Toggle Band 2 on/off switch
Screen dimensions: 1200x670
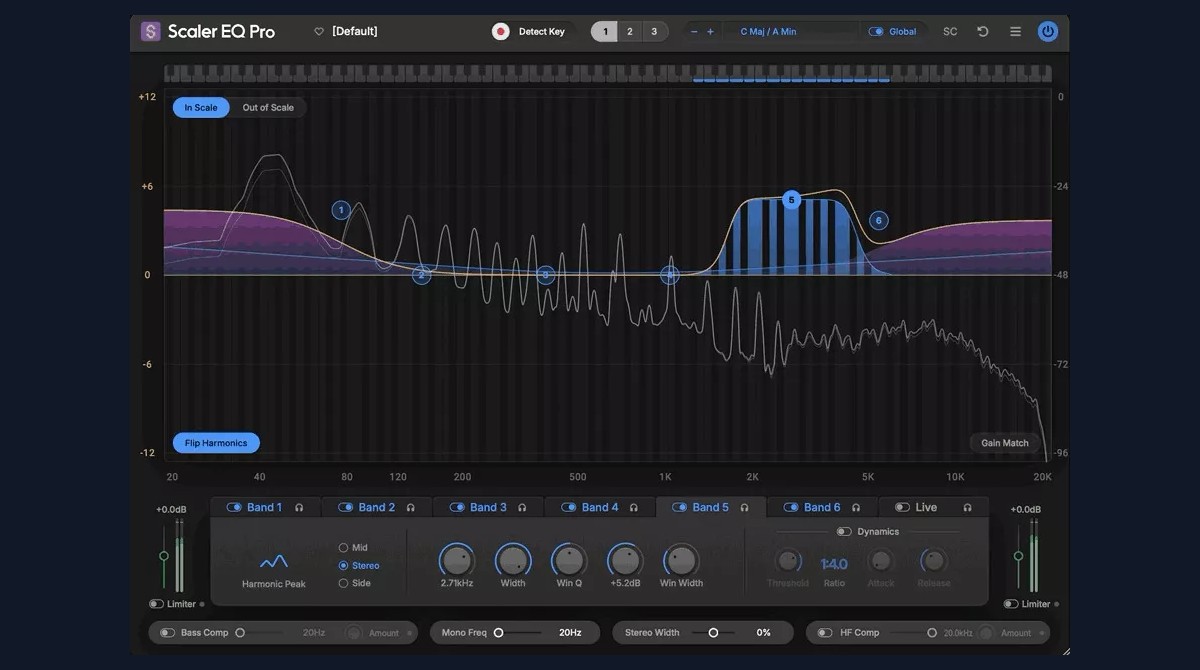[345, 508]
